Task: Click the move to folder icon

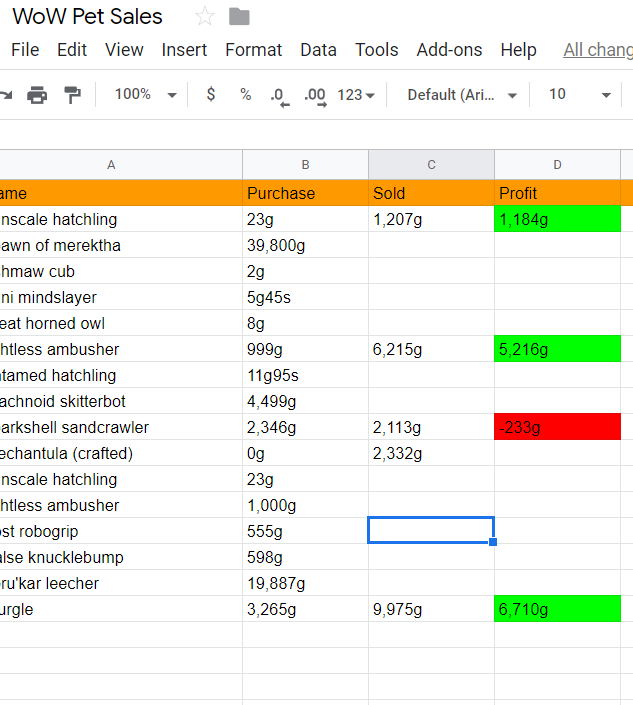Action: pos(239,17)
